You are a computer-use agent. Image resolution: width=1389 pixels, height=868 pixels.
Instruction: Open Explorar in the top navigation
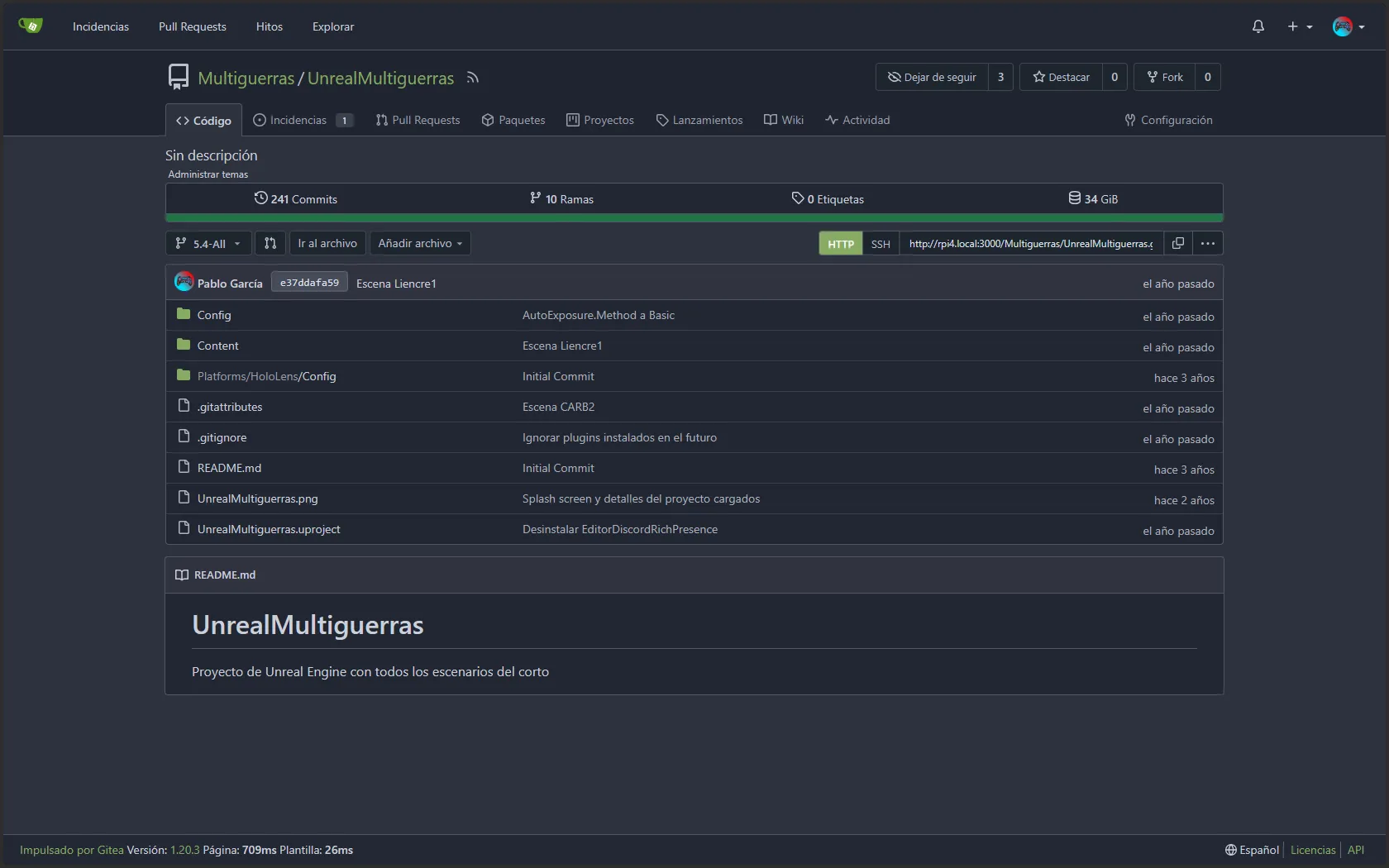333,26
